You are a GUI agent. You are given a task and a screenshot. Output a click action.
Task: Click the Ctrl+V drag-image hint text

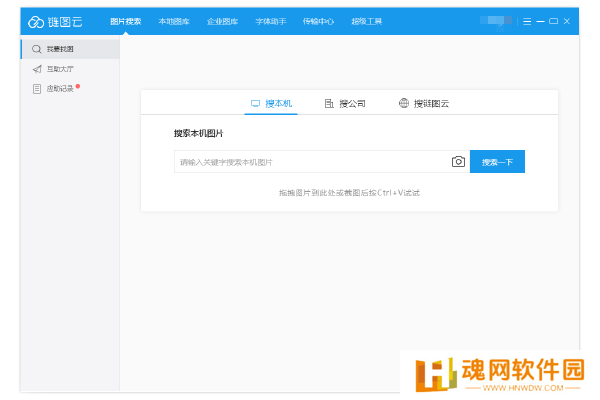[349, 193]
